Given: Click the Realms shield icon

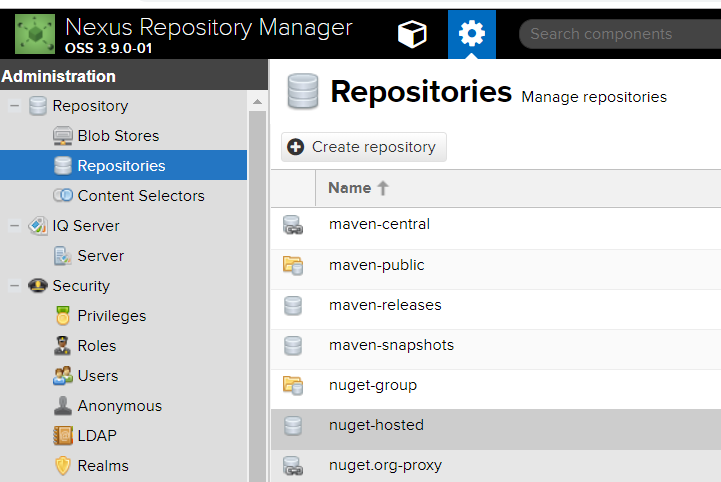Looking at the screenshot, I should coord(62,466).
